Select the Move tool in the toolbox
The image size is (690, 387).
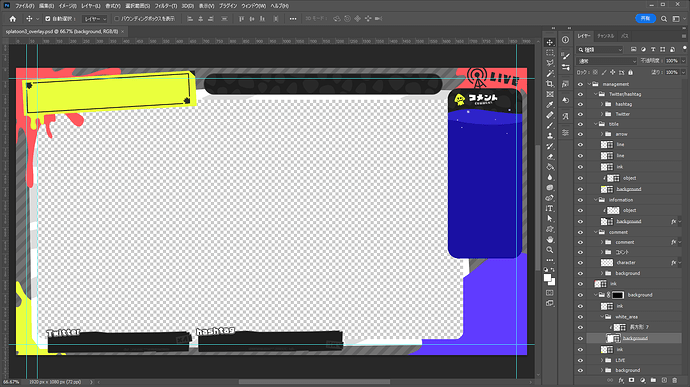coord(550,42)
